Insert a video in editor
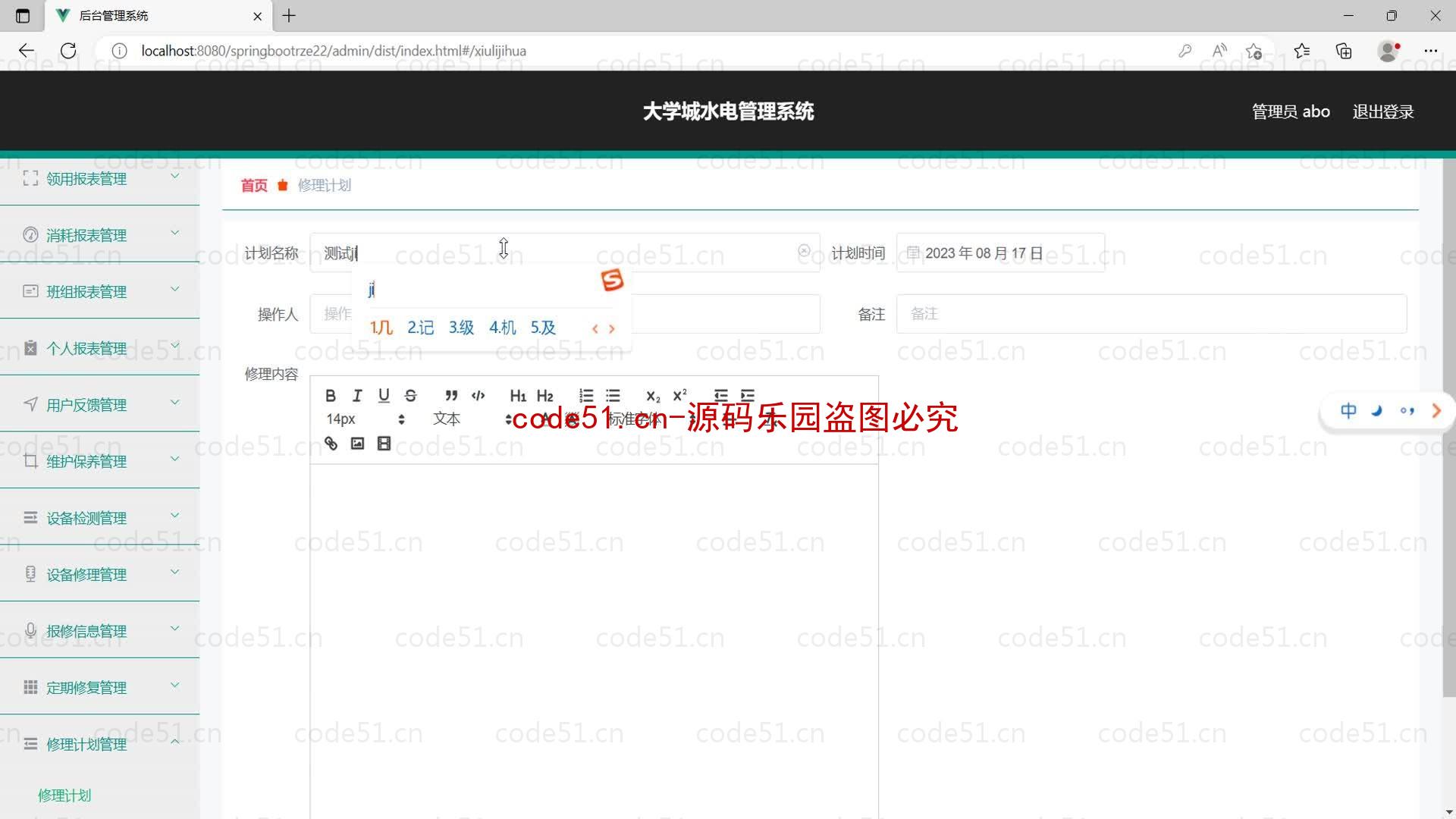The width and height of the screenshot is (1456, 819). tap(384, 444)
